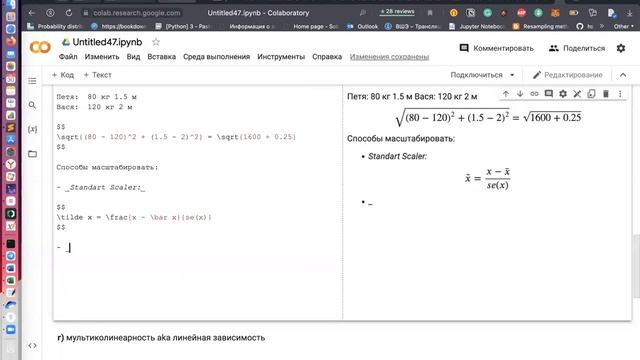Click the browser address bar
The width and height of the screenshot is (640, 360).
137,13
